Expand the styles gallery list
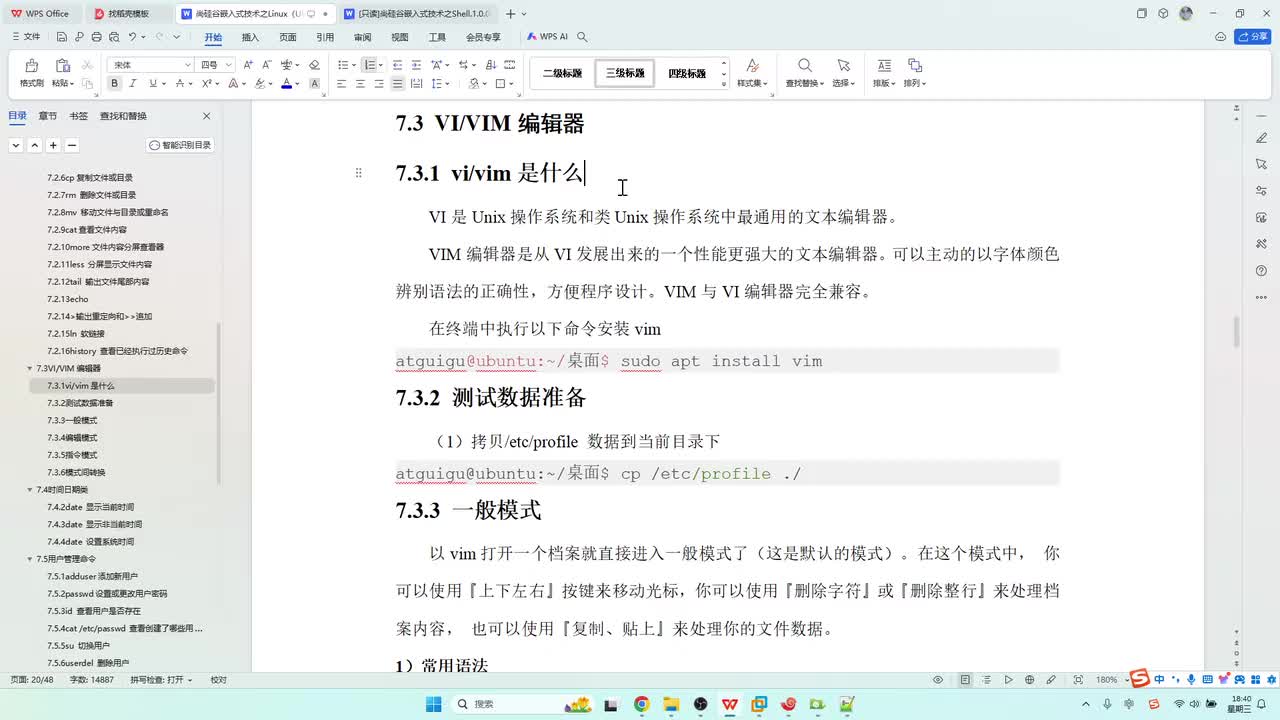1280x720 pixels. (x=724, y=84)
